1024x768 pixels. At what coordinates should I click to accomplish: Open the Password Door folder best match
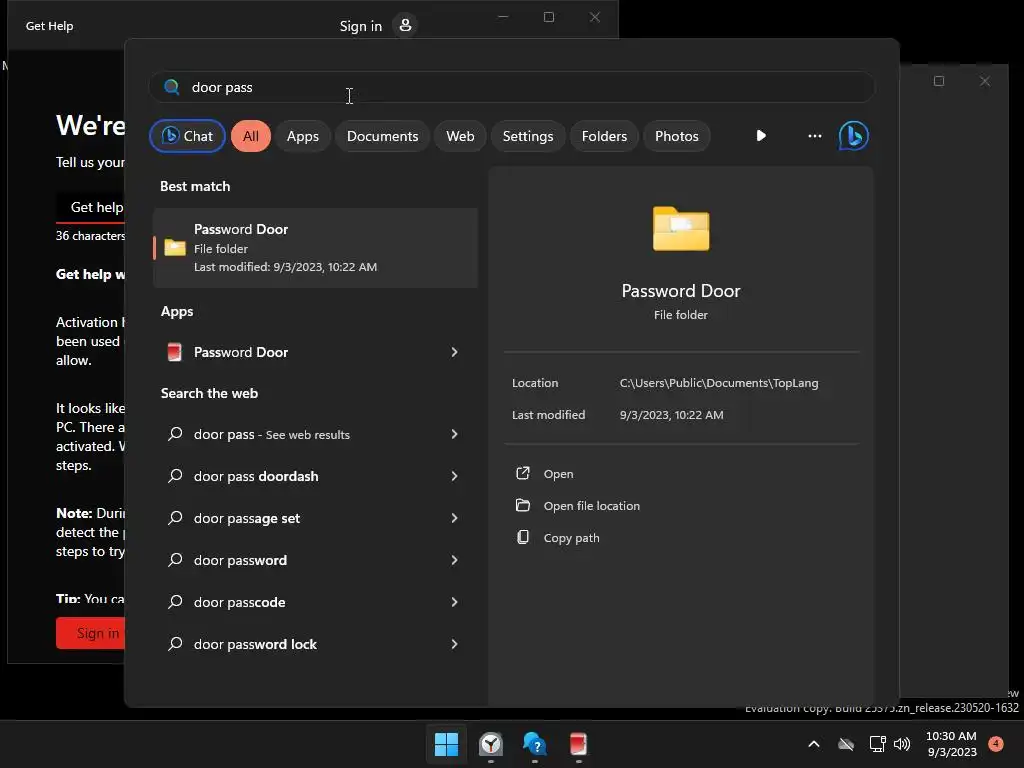coord(315,248)
